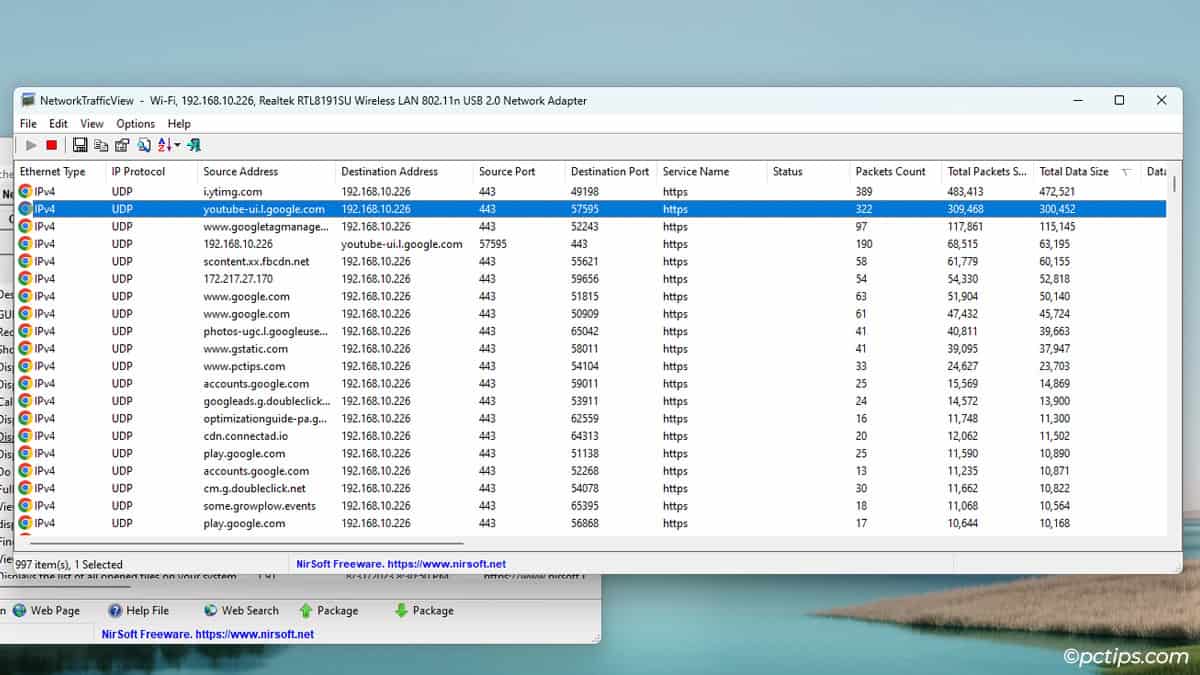Click the packets count value 190
This screenshot has width=1200, height=675.
coord(864,244)
